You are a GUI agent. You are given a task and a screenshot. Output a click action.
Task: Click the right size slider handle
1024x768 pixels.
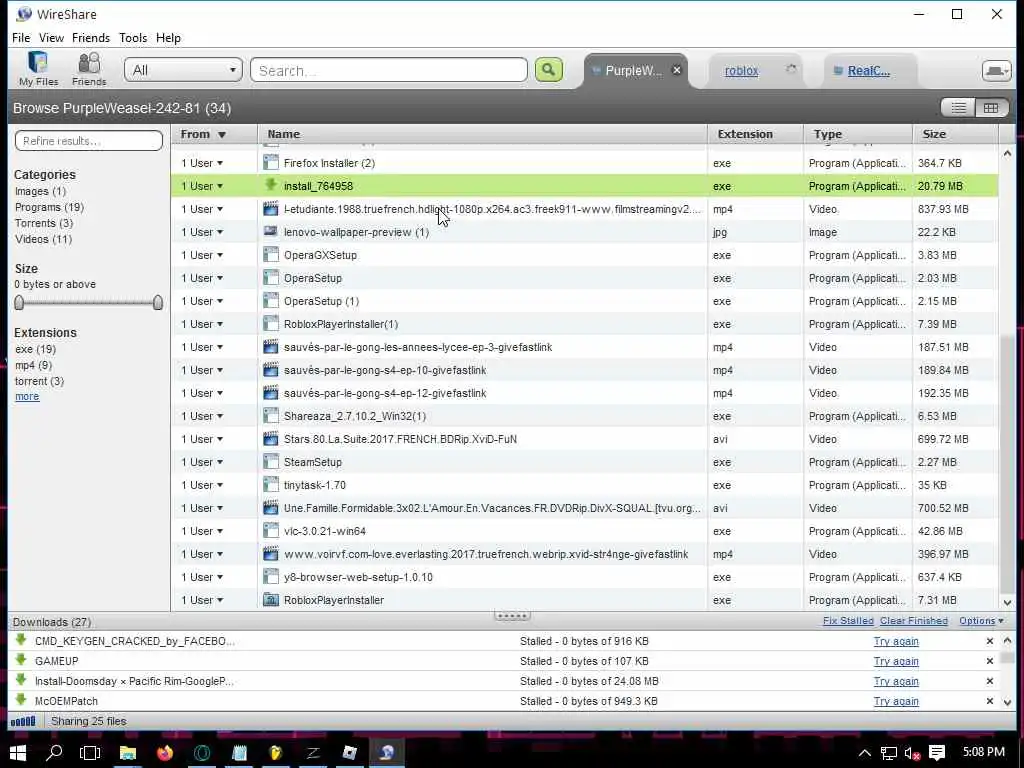(x=157, y=302)
